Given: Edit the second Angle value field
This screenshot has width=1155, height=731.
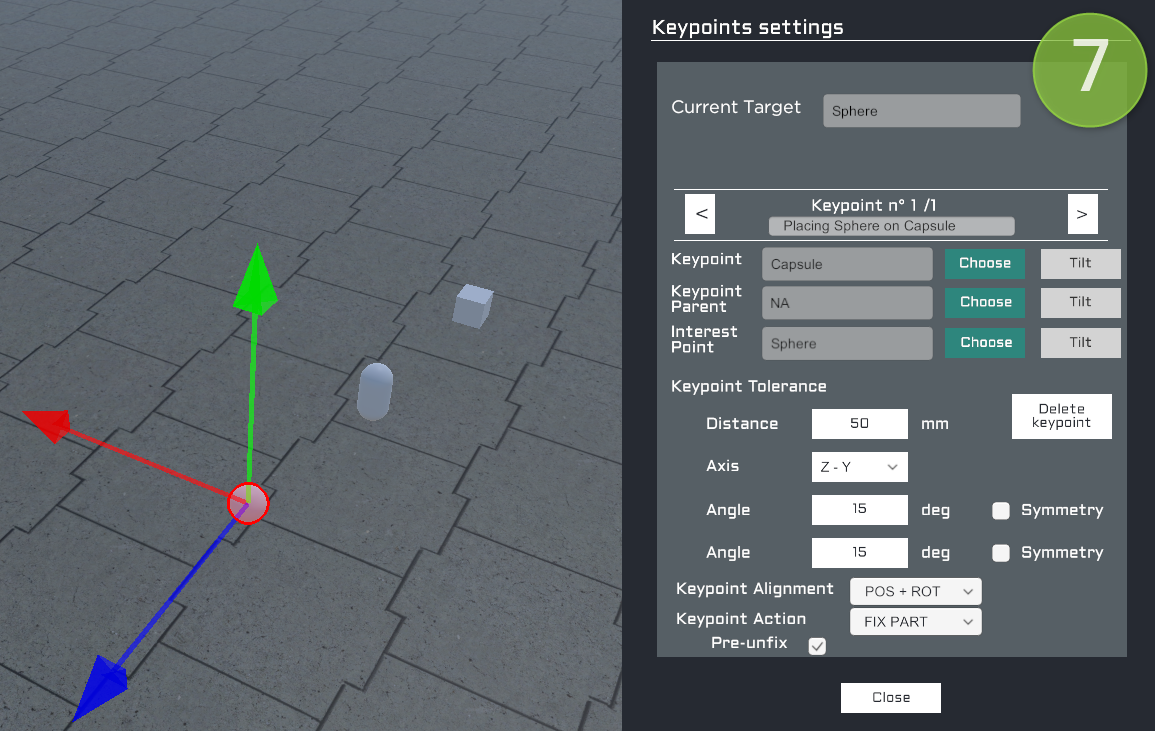Looking at the screenshot, I should click(860, 553).
